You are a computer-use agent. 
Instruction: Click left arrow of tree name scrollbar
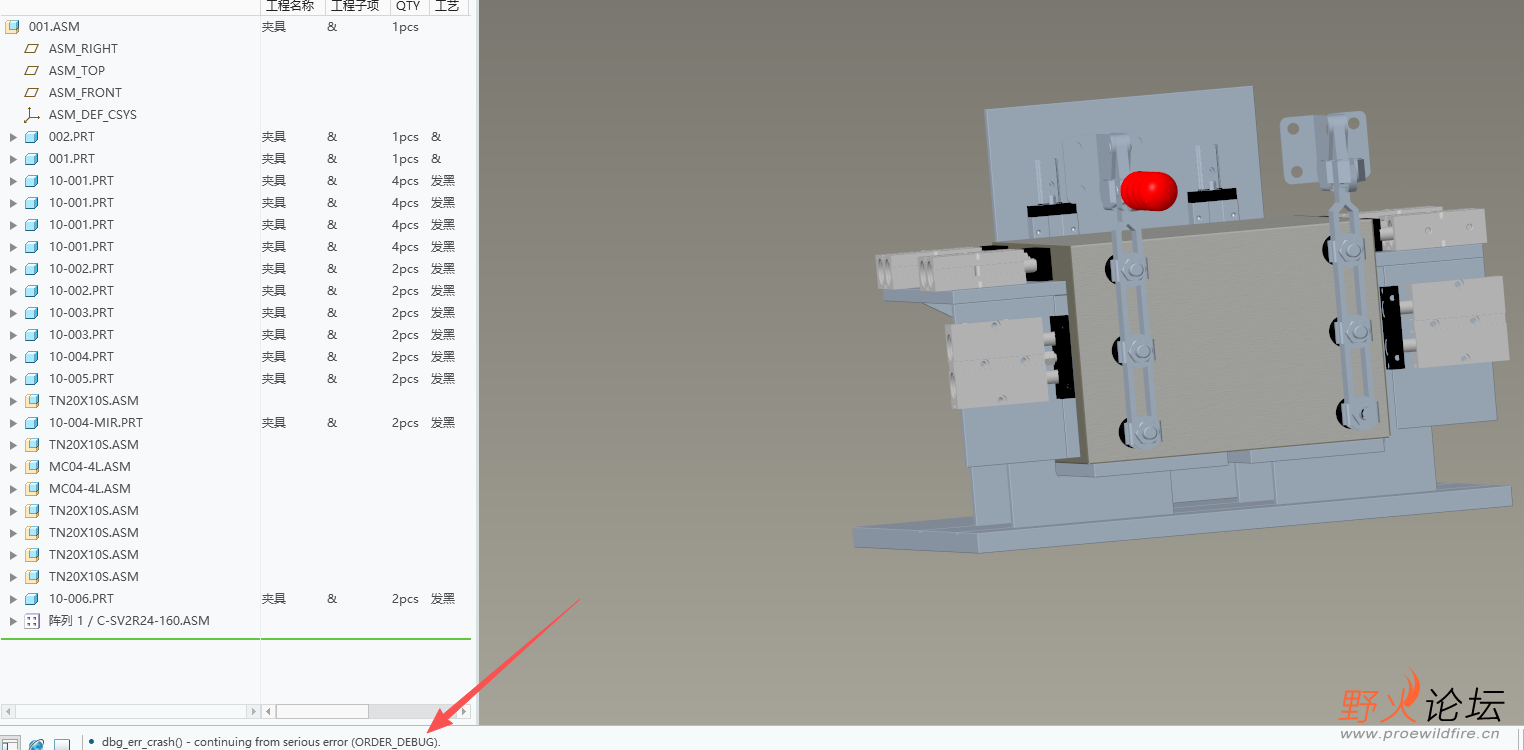click(8, 711)
